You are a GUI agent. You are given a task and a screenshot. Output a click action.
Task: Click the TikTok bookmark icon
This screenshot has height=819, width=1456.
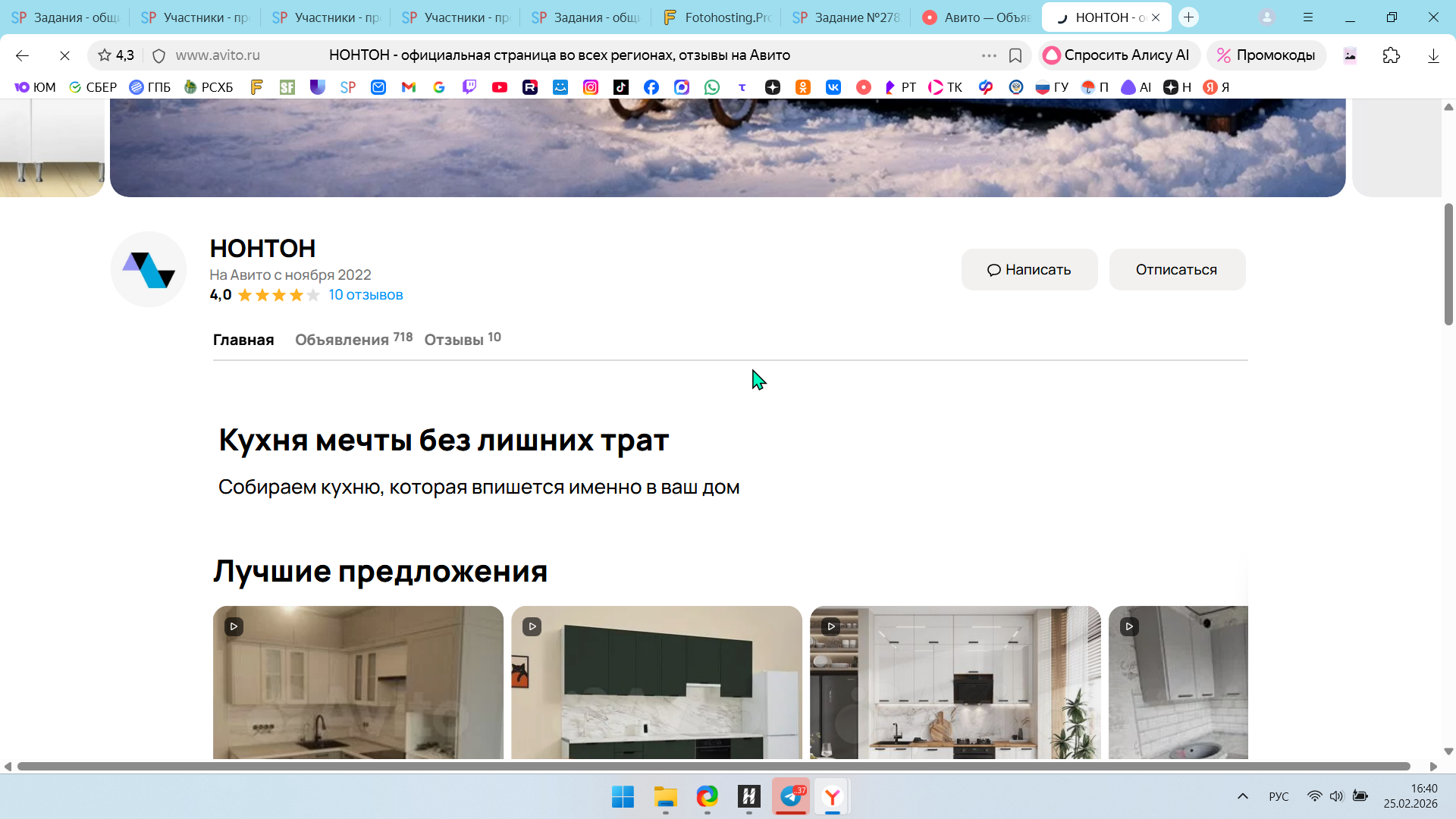click(621, 87)
